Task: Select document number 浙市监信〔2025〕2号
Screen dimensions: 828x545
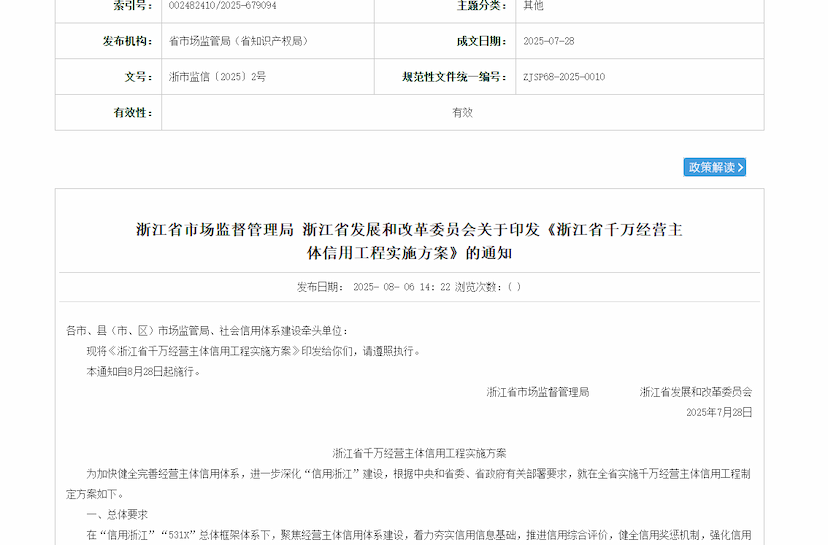Action: click(x=217, y=77)
